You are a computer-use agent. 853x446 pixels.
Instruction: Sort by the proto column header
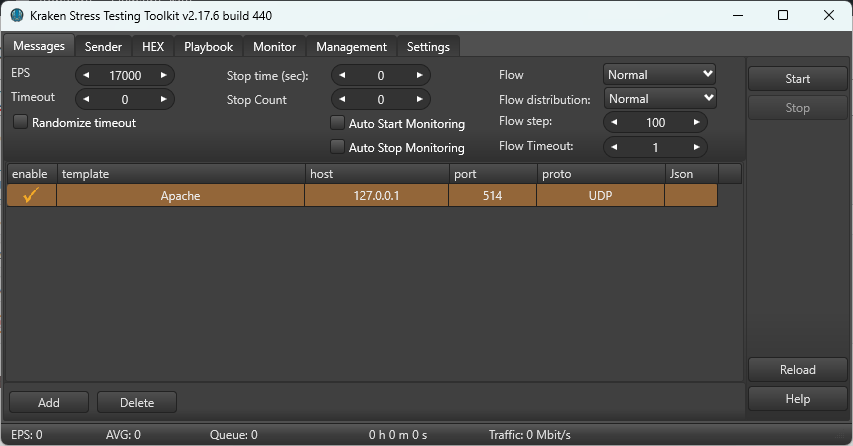coord(601,174)
